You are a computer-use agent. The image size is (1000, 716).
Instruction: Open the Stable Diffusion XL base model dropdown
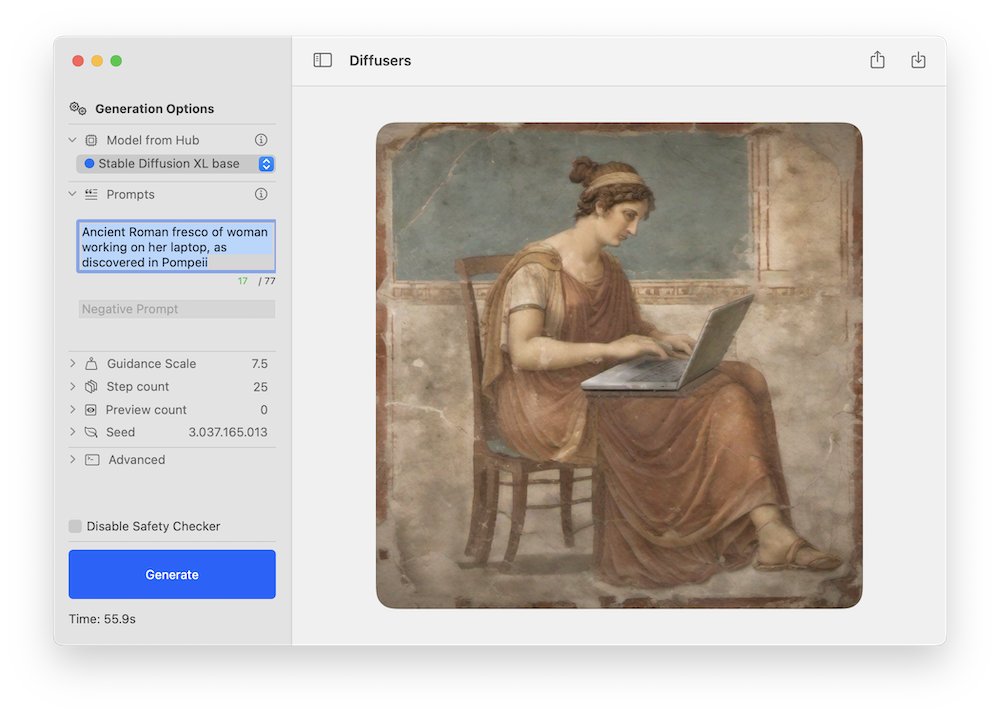click(x=175, y=164)
